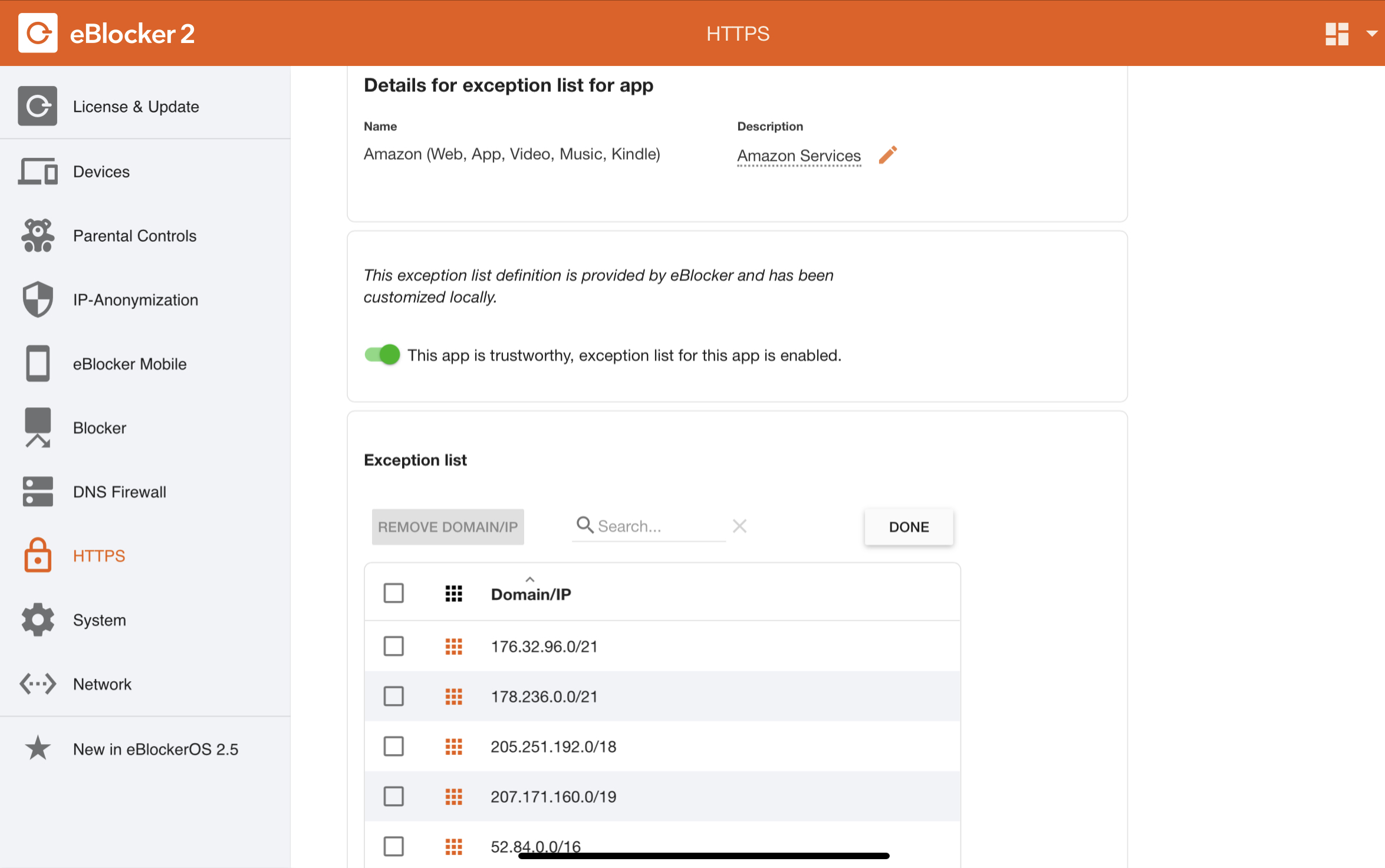Select the 176.32.96.0/21 entry text
Viewport: 1385px width, 868px height.
coord(544,646)
